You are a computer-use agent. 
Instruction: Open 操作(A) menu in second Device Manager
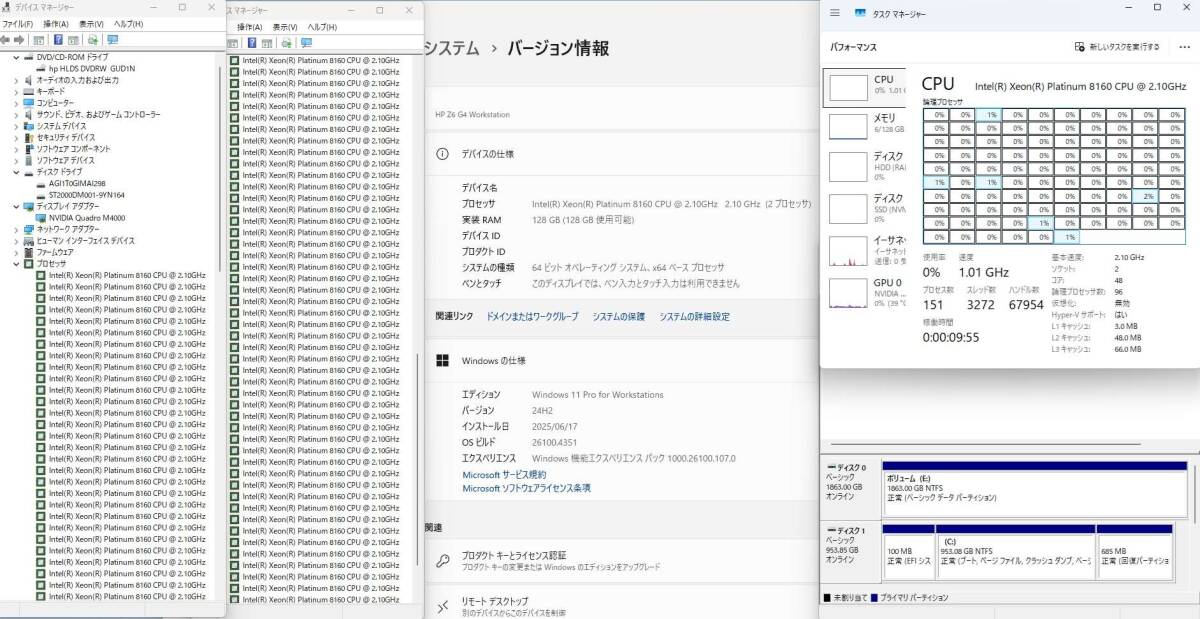pyautogui.click(x=249, y=27)
